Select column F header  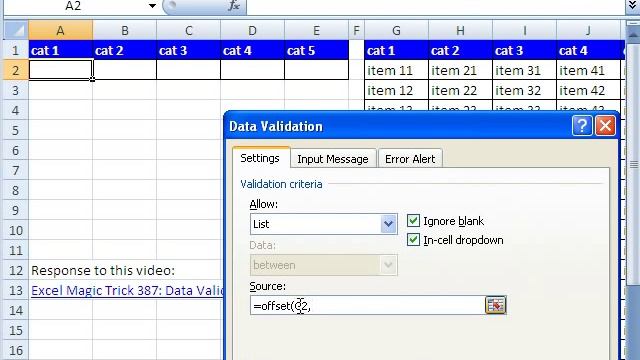[x=356, y=31]
